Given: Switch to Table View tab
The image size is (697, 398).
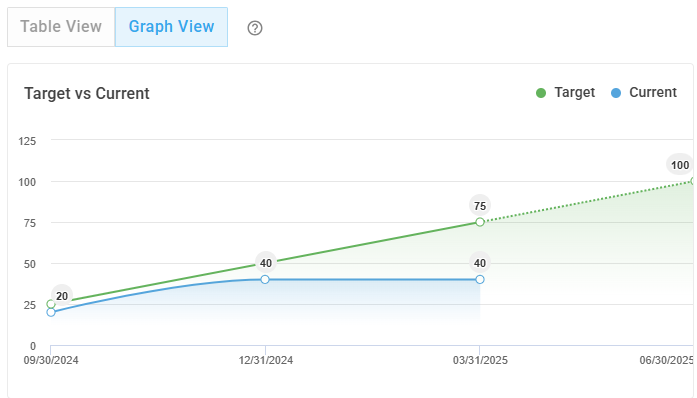Looking at the screenshot, I should point(61,27).
